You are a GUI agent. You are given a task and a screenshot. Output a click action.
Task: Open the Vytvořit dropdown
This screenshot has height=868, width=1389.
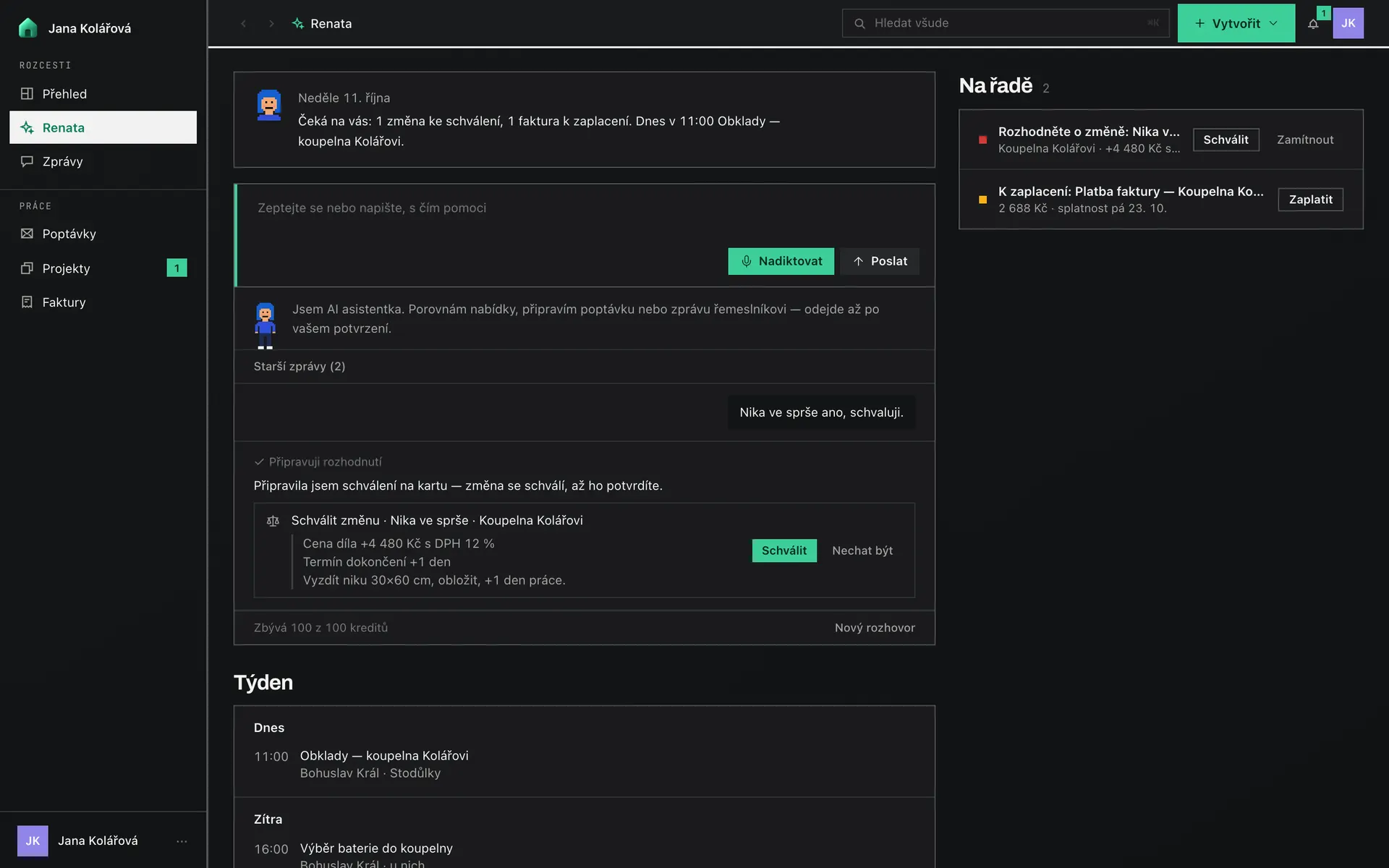1236,23
